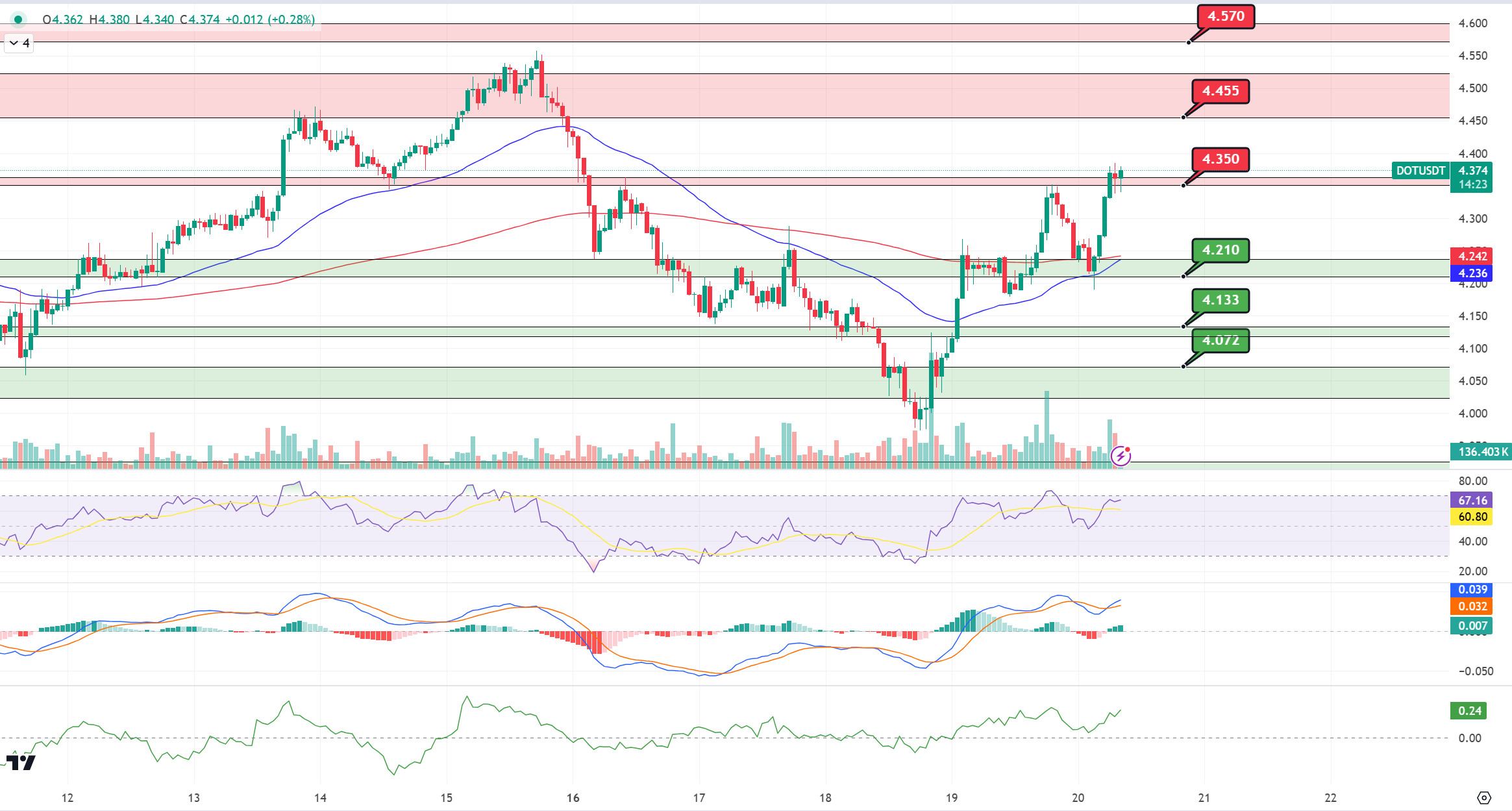The width and height of the screenshot is (1512, 811).
Task: Select the 4.350 resistance price callout
Action: coord(1221,159)
